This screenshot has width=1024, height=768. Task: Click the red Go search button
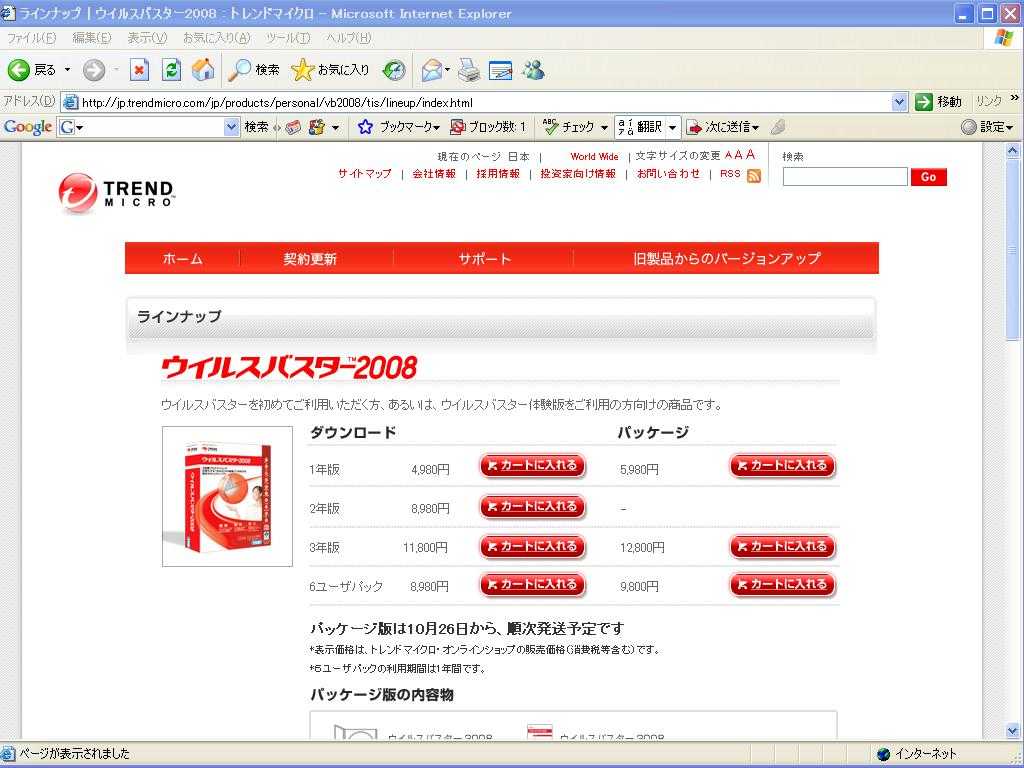(928, 177)
